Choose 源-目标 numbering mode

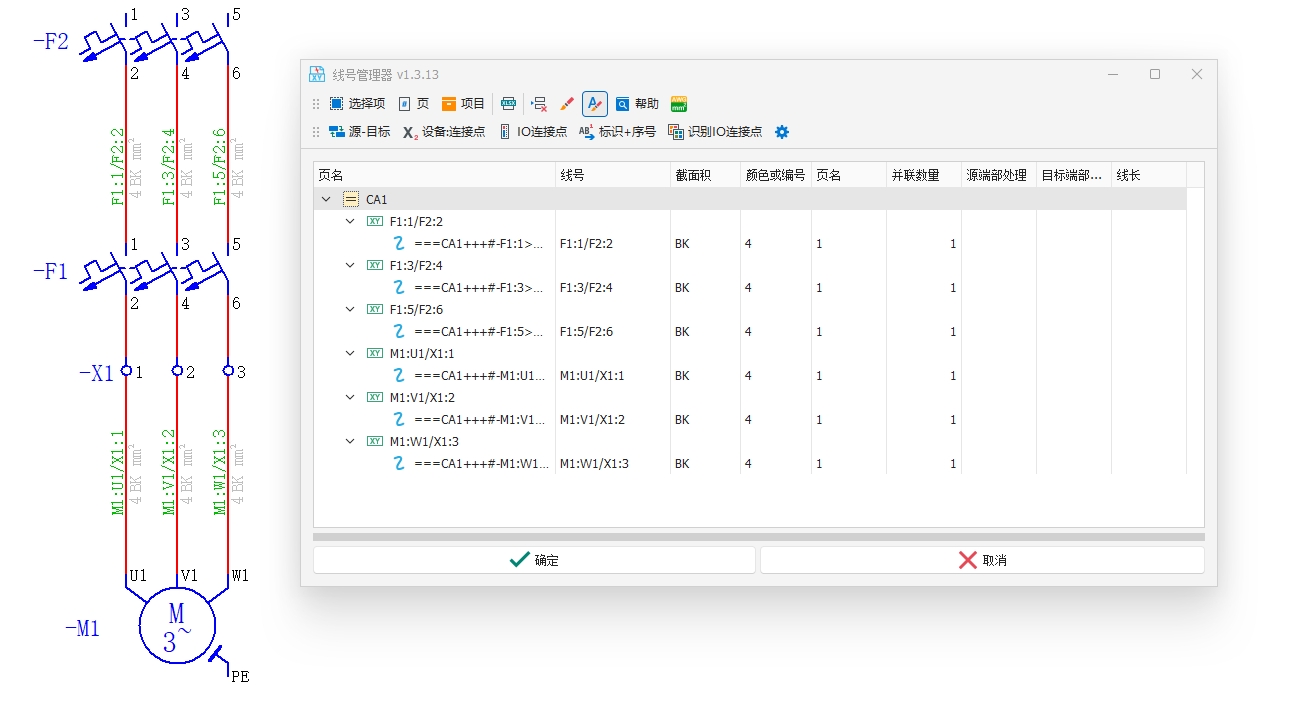pyautogui.click(x=359, y=132)
